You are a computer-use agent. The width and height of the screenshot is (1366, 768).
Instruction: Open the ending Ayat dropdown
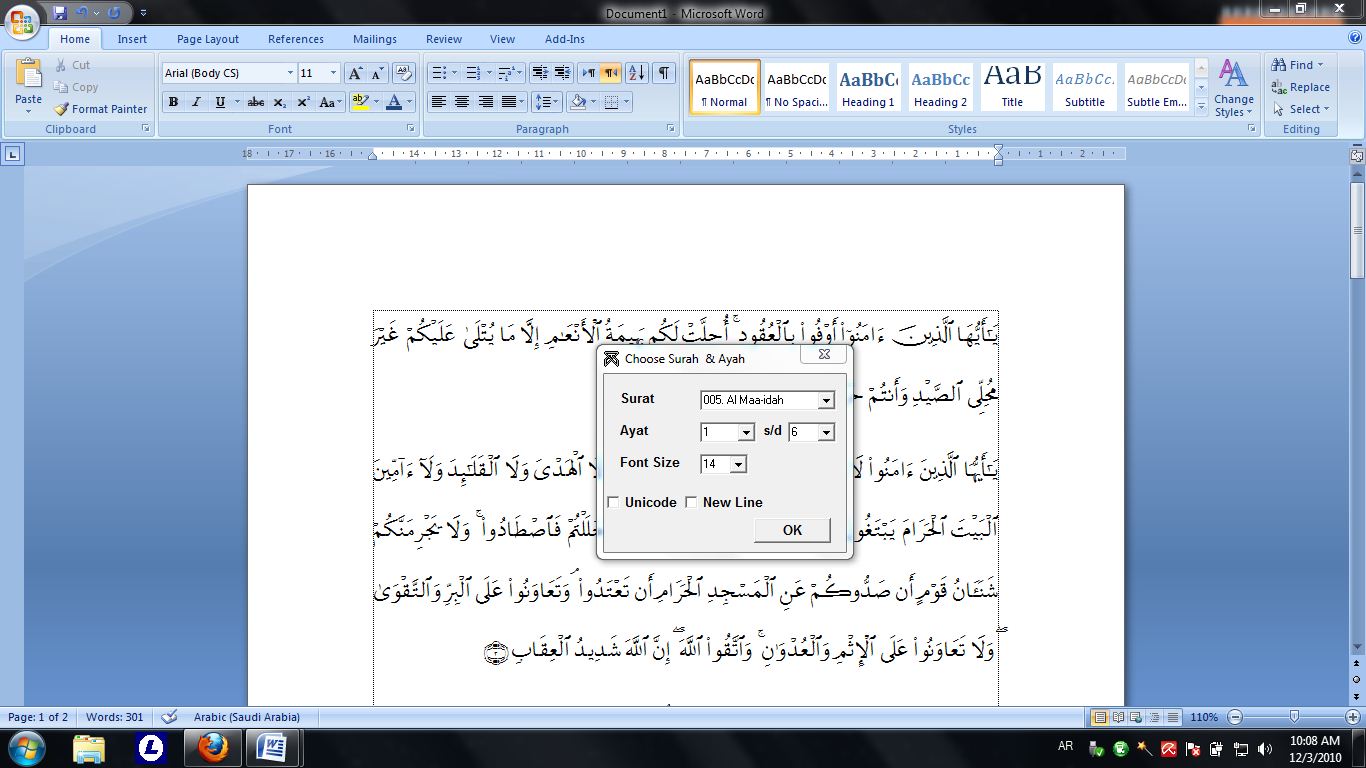pyautogui.click(x=826, y=433)
